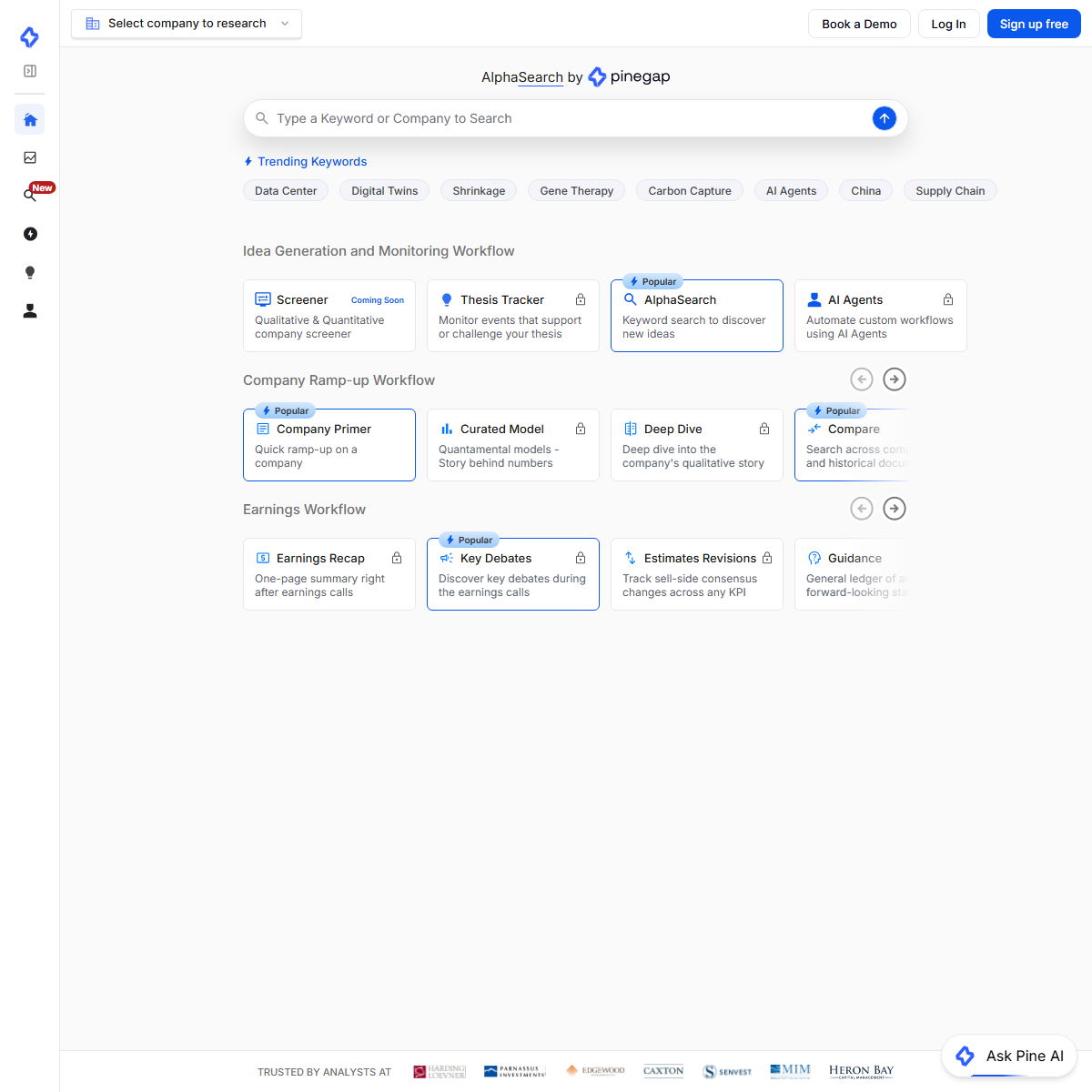Click Sign up free button
1092x1092 pixels.
pos(1034,24)
